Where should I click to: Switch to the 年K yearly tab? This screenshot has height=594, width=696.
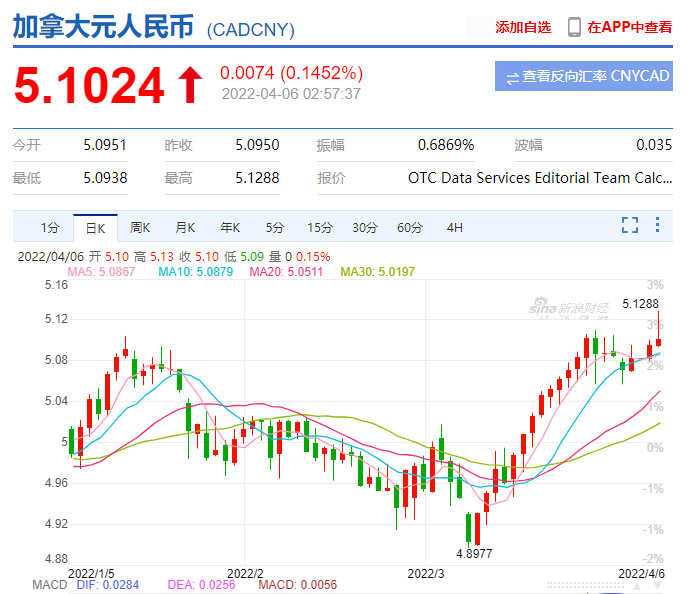pos(230,228)
